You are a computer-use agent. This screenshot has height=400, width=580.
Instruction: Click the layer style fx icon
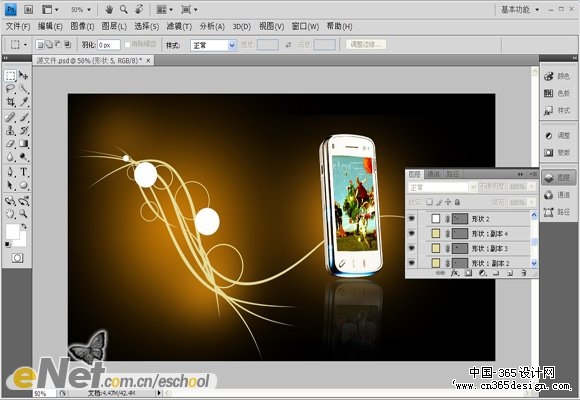tap(455, 273)
